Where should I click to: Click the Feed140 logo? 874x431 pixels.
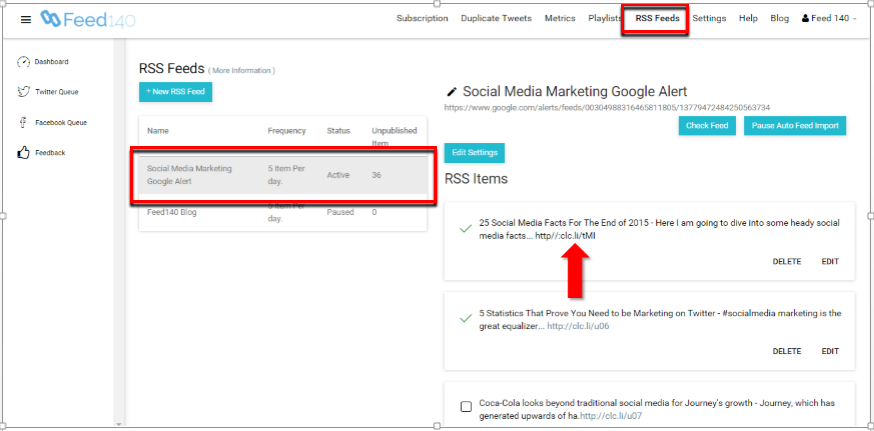[x=88, y=20]
